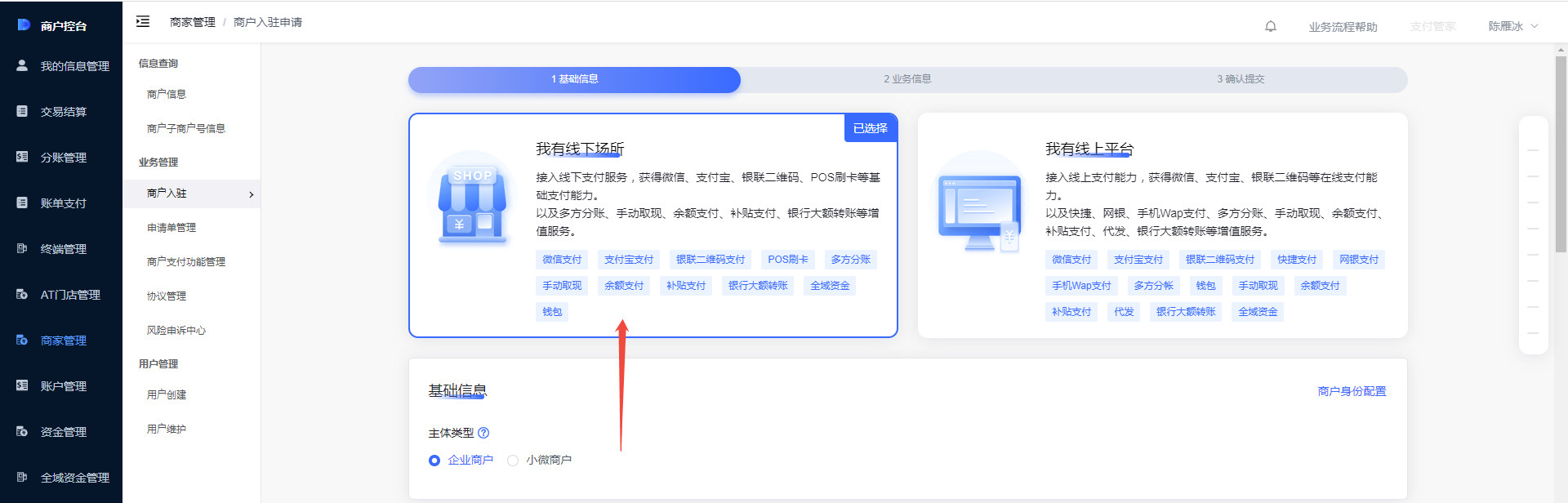Expand the 商户入驻 submenu arrow

(x=251, y=194)
